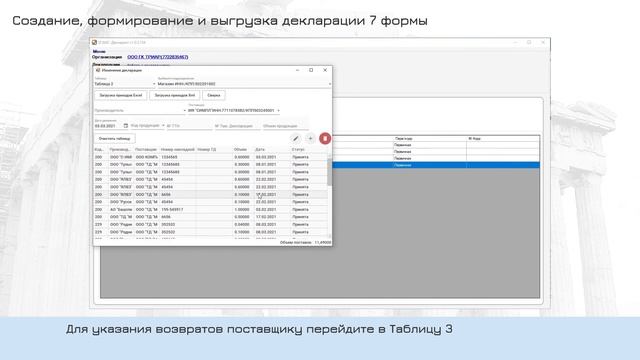The height and width of the screenshot is (360, 640).
Task: Click the 'Объем продукции' input field
Action: (285, 126)
